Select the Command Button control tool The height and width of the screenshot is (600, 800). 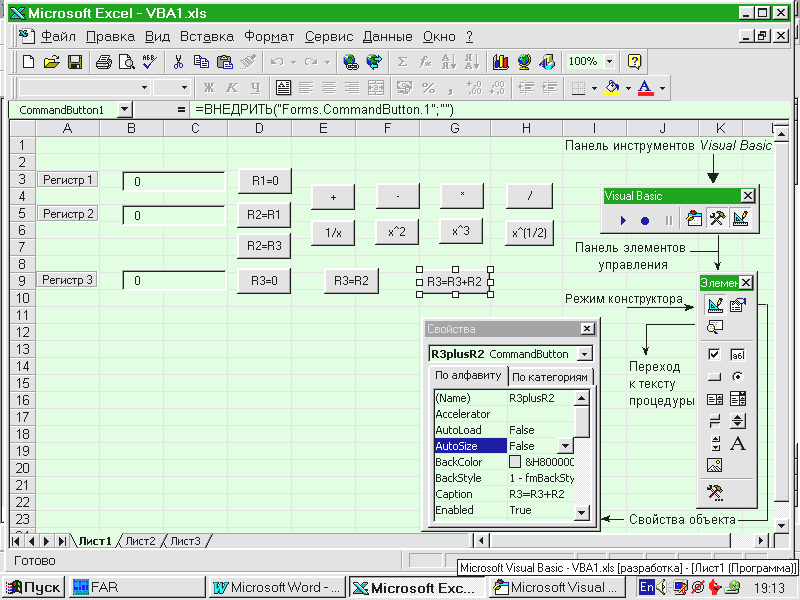click(714, 377)
